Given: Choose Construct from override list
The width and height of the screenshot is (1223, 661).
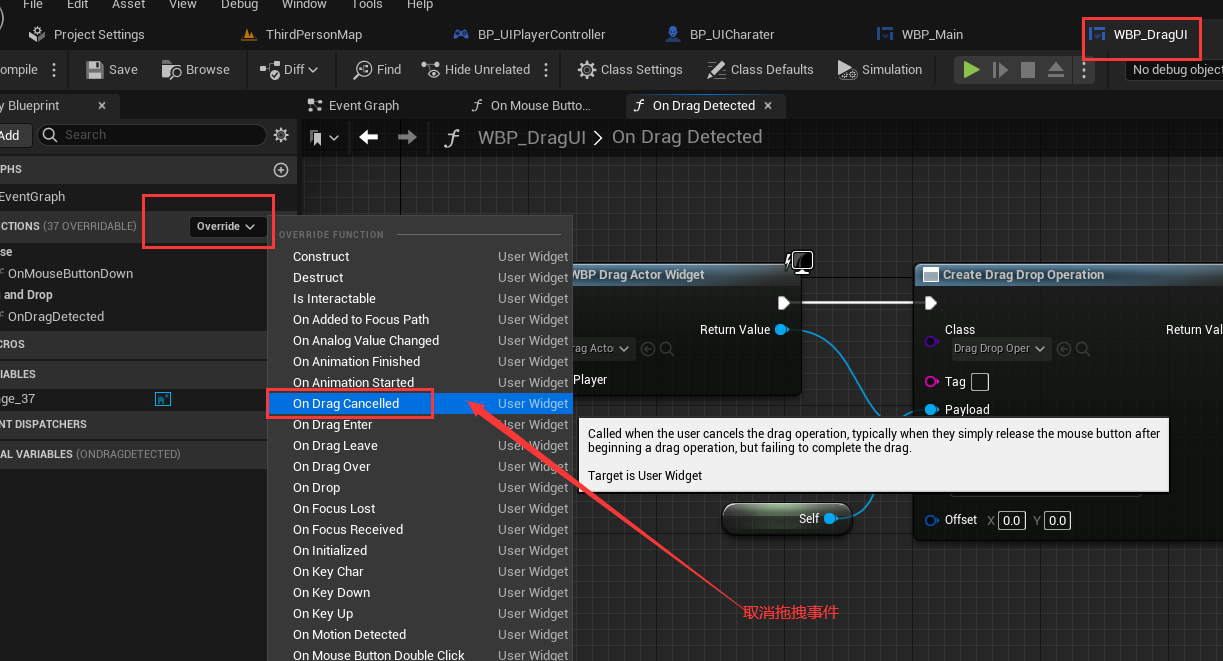Looking at the screenshot, I should 420,257.
